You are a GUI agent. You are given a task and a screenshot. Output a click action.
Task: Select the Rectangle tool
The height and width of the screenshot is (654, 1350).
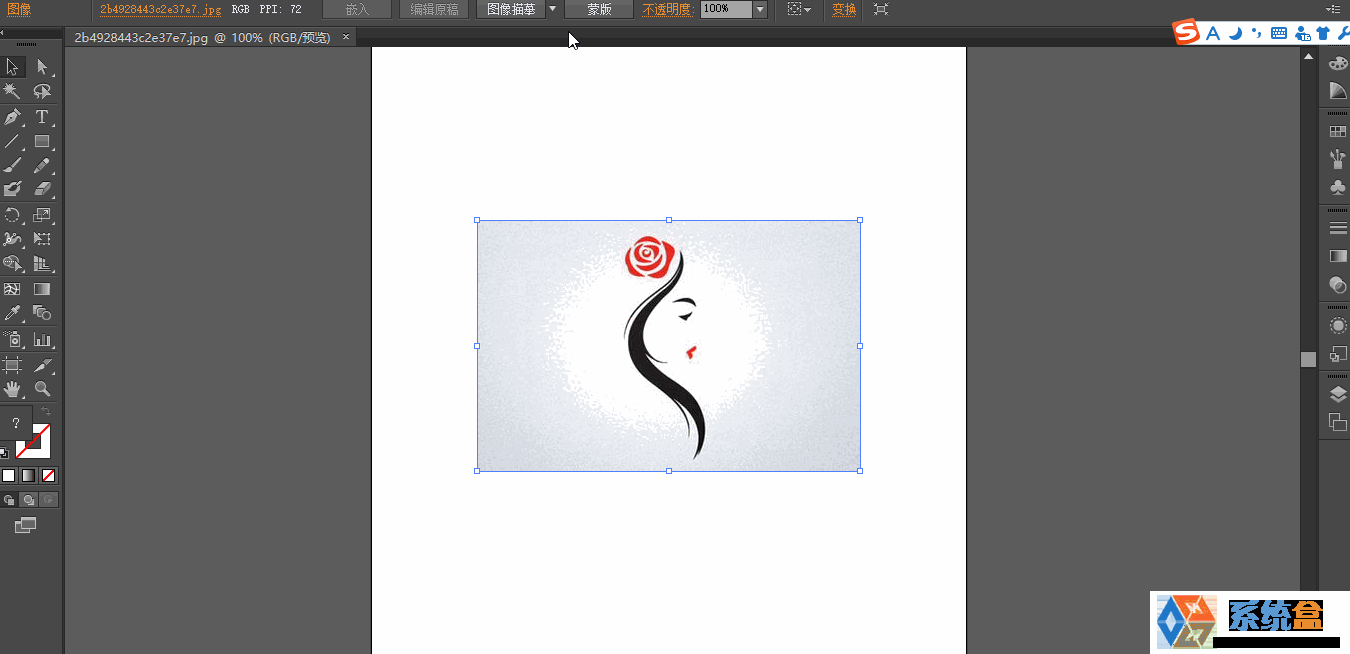(x=42, y=142)
